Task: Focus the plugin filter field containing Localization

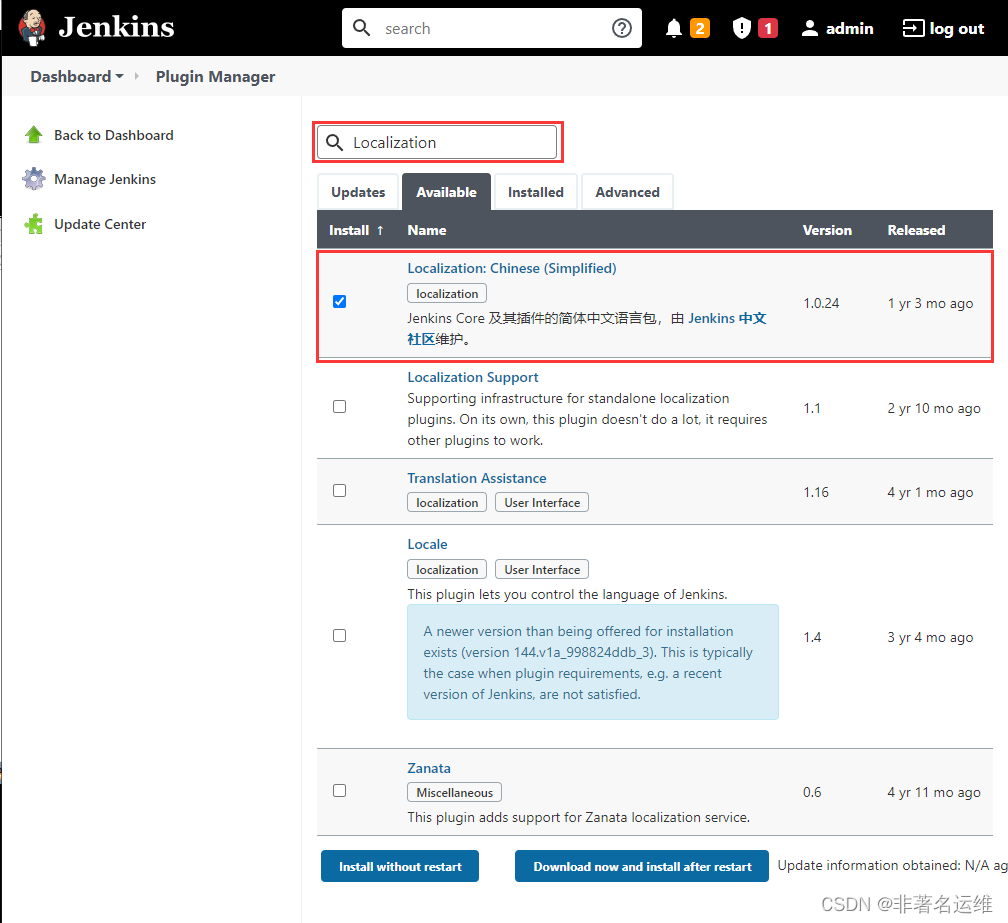Action: (437, 142)
